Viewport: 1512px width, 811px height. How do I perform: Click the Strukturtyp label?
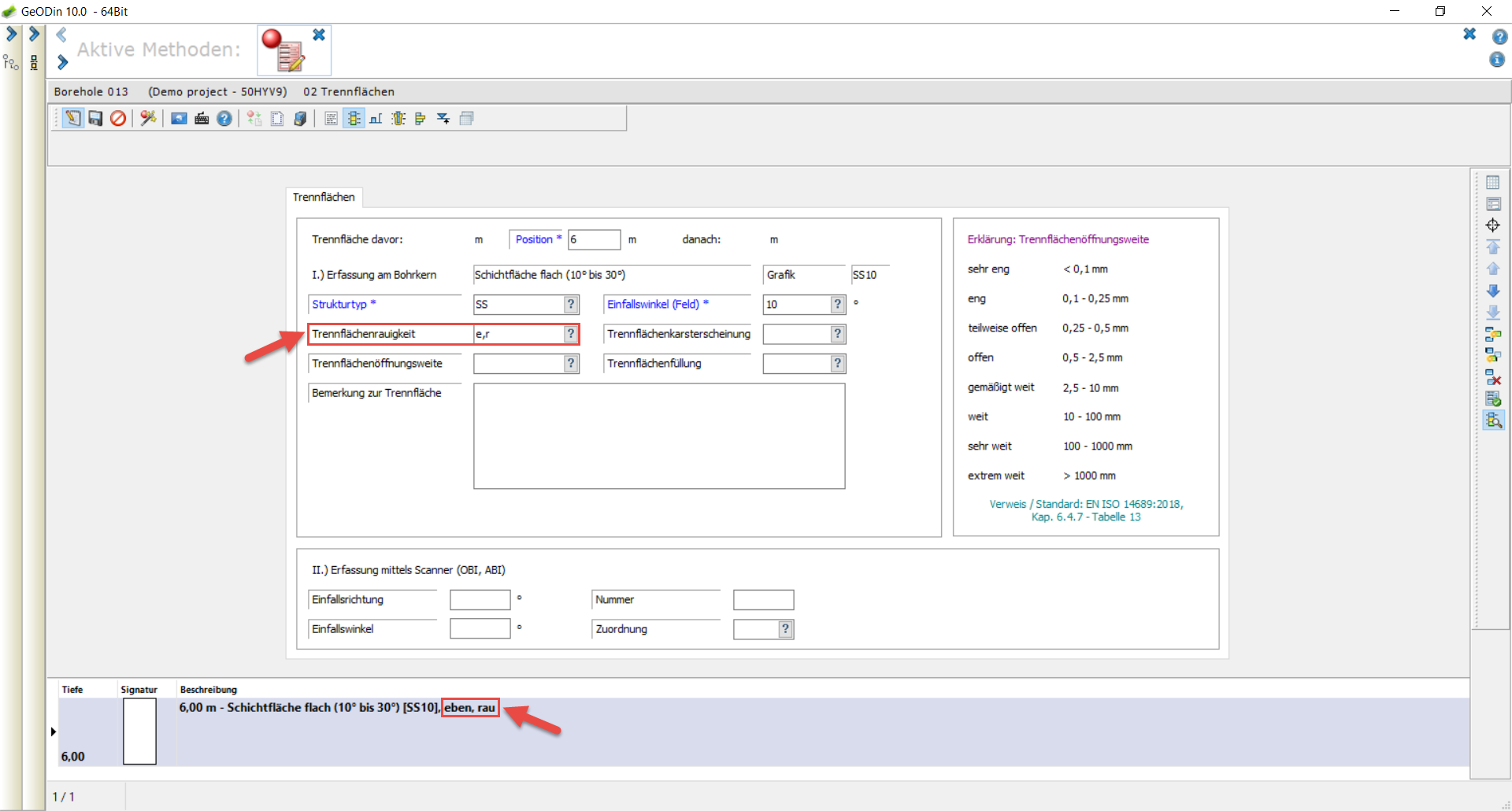(344, 304)
